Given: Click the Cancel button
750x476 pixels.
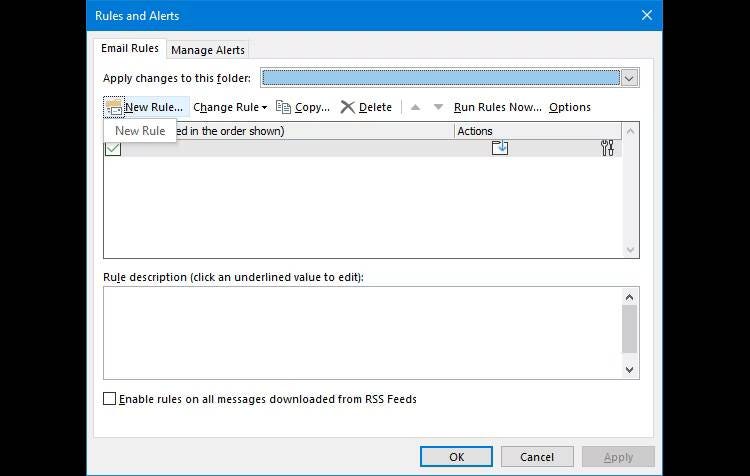Looking at the screenshot, I should click(537, 457).
